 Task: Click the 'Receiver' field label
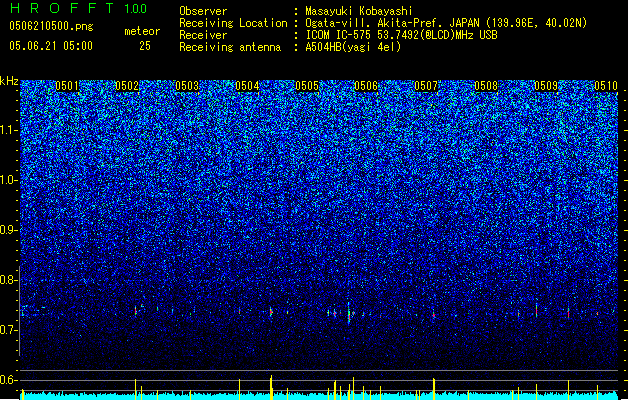[x=203, y=35]
